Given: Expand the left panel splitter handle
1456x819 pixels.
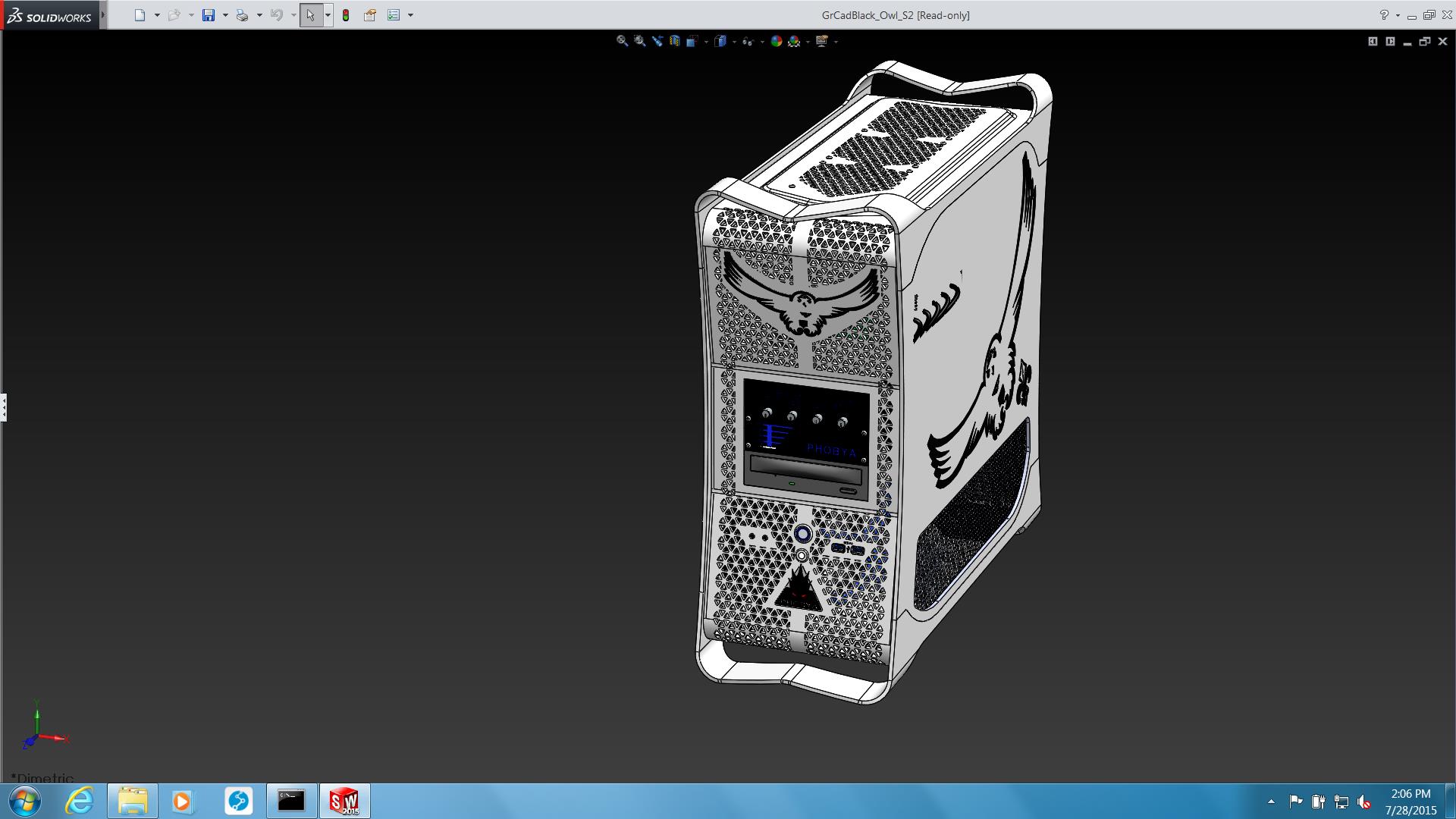Looking at the screenshot, I should pyautogui.click(x=4, y=407).
